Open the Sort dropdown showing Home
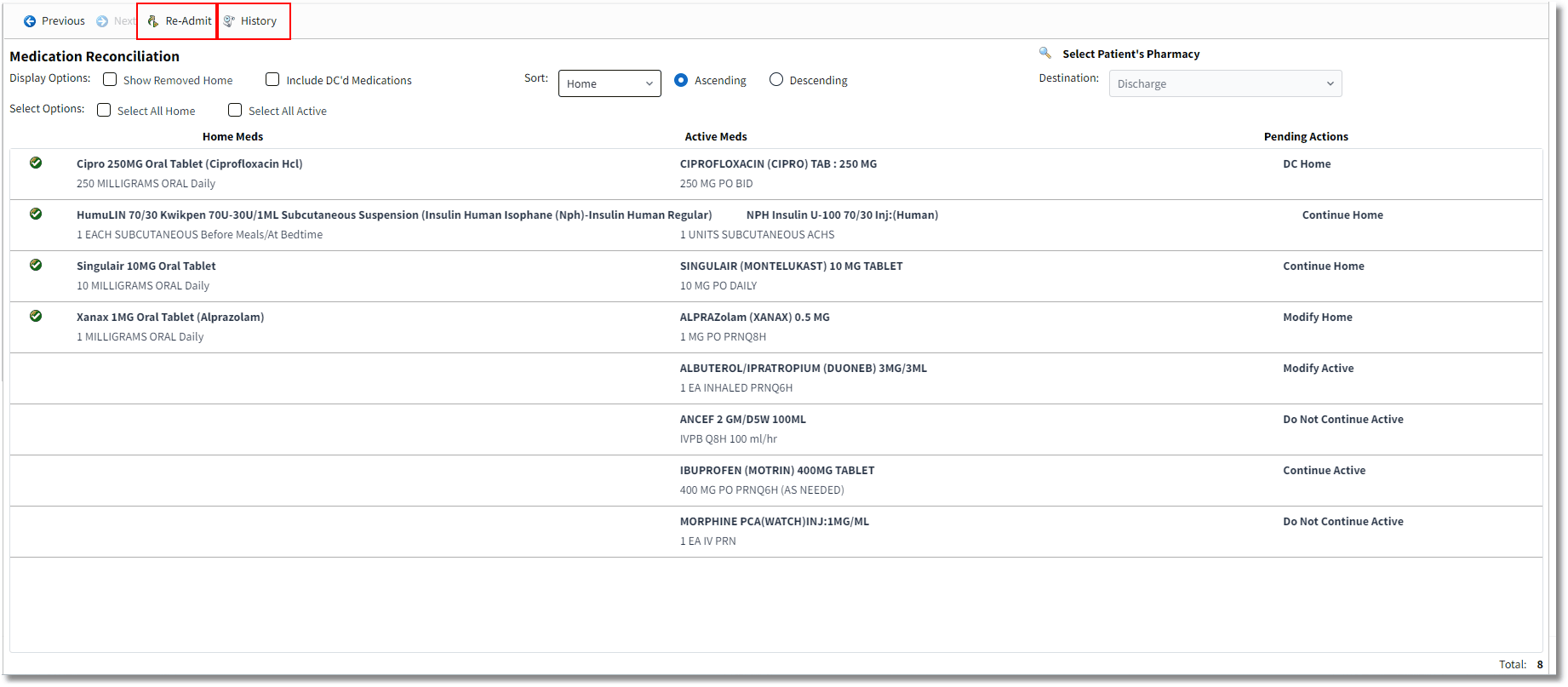The width and height of the screenshot is (1568, 687). point(609,83)
